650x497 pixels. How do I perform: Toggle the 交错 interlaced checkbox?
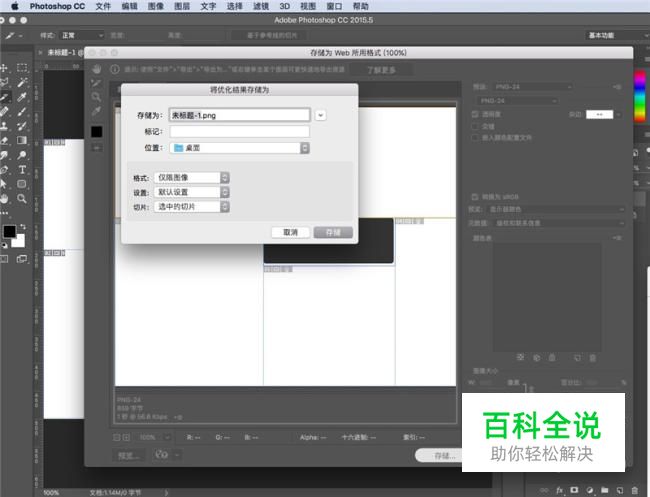click(475, 126)
